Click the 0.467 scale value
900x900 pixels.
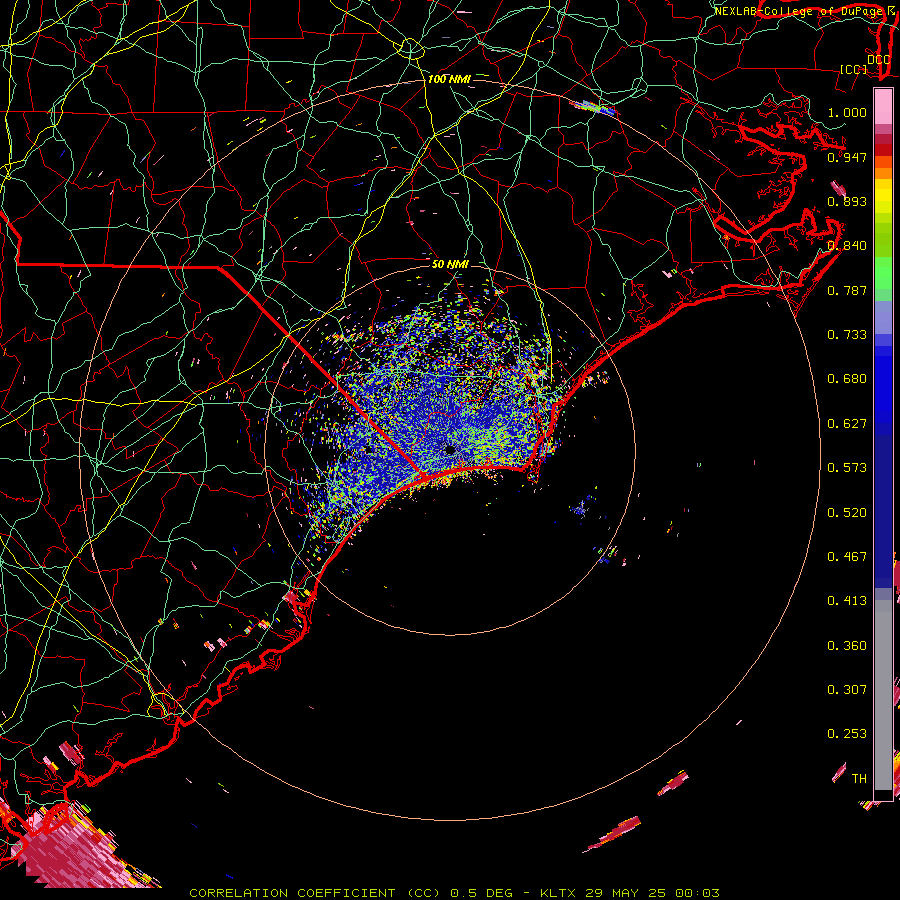[x=847, y=557]
